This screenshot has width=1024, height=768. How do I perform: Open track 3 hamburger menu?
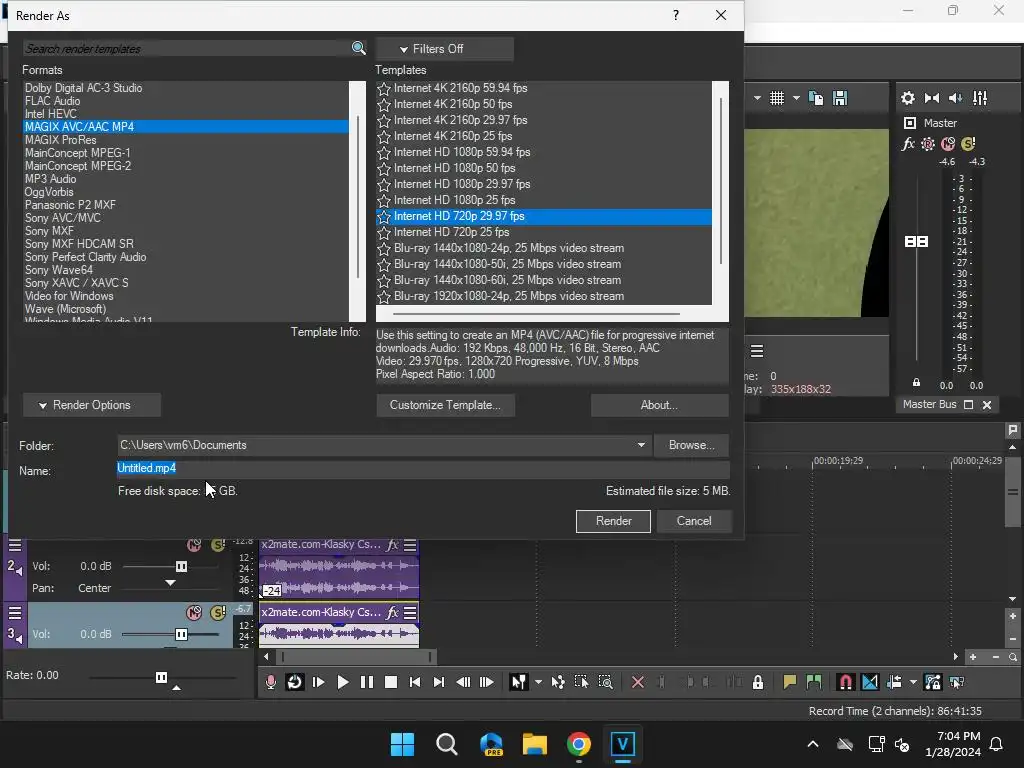click(x=14, y=613)
